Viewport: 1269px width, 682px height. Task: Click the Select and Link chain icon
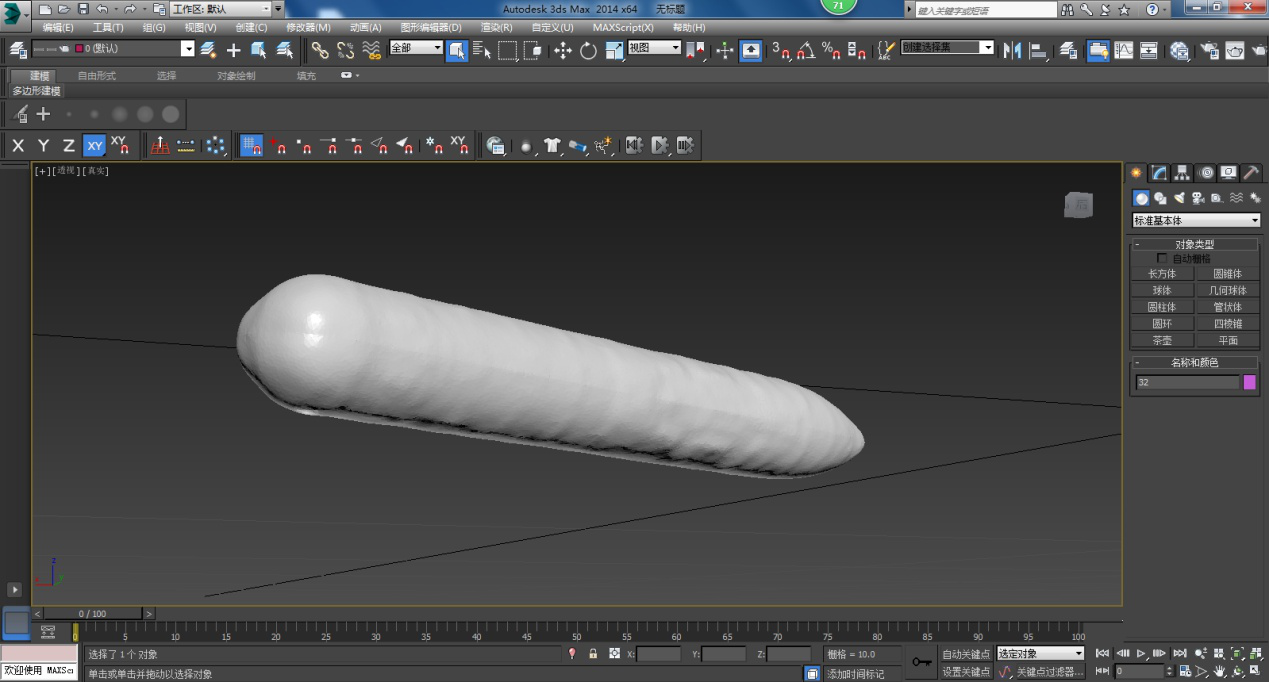[320, 50]
